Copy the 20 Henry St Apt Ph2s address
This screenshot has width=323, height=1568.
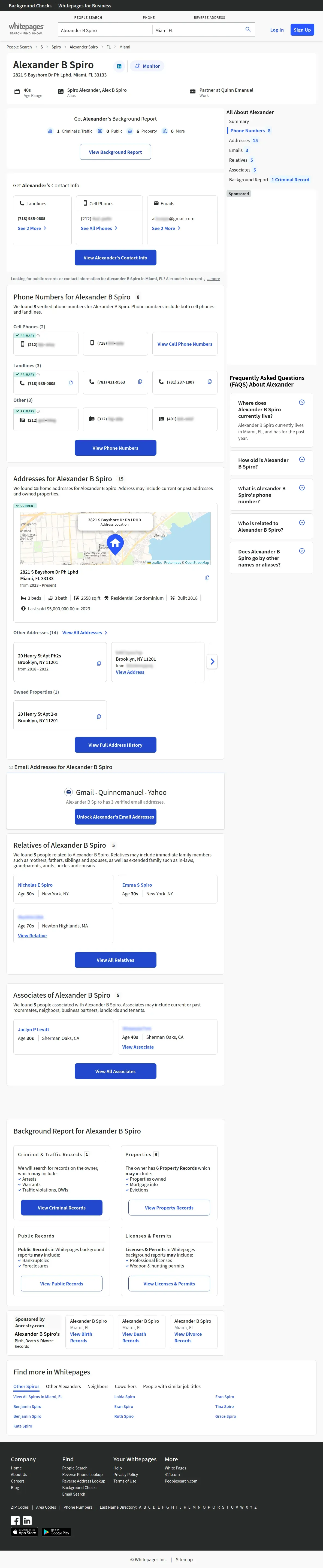tap(99, 663)
